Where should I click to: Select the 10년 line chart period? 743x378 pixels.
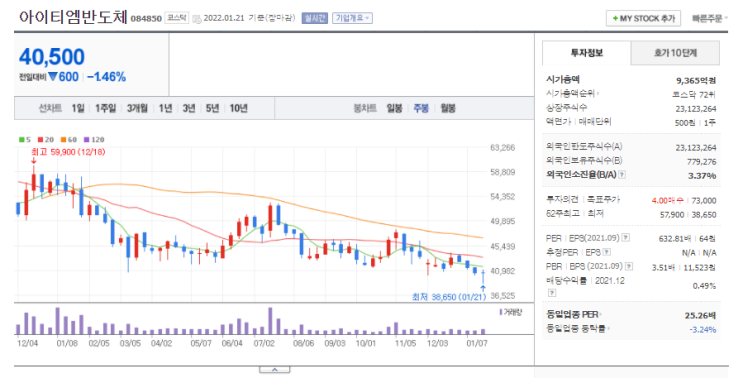[239, 108]
